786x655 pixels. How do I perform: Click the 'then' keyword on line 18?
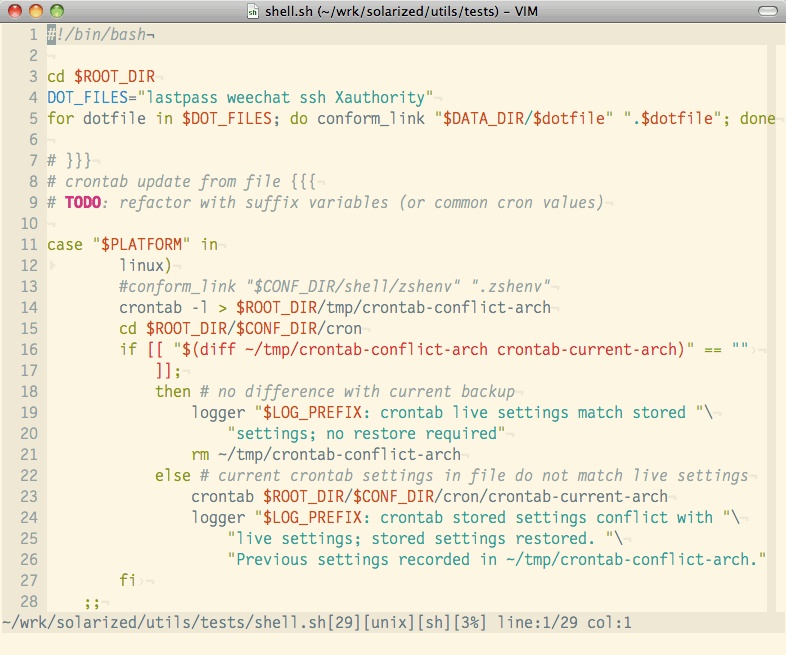(x=173, y=391)
